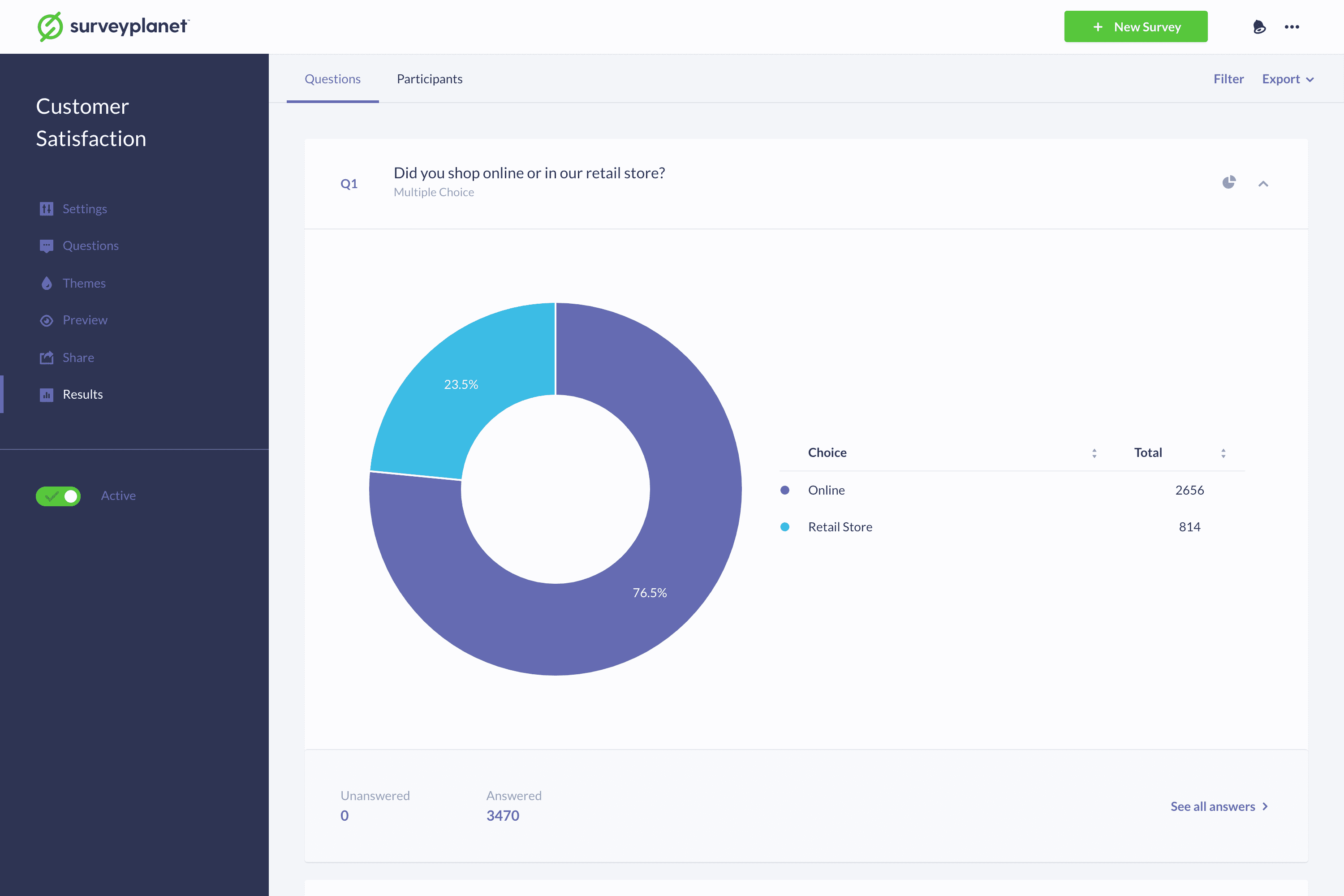Image resolution: width=1344 pixels, height=896 pixels.
Task: Open the Export dropdown menu
Action: (1288, 79)
